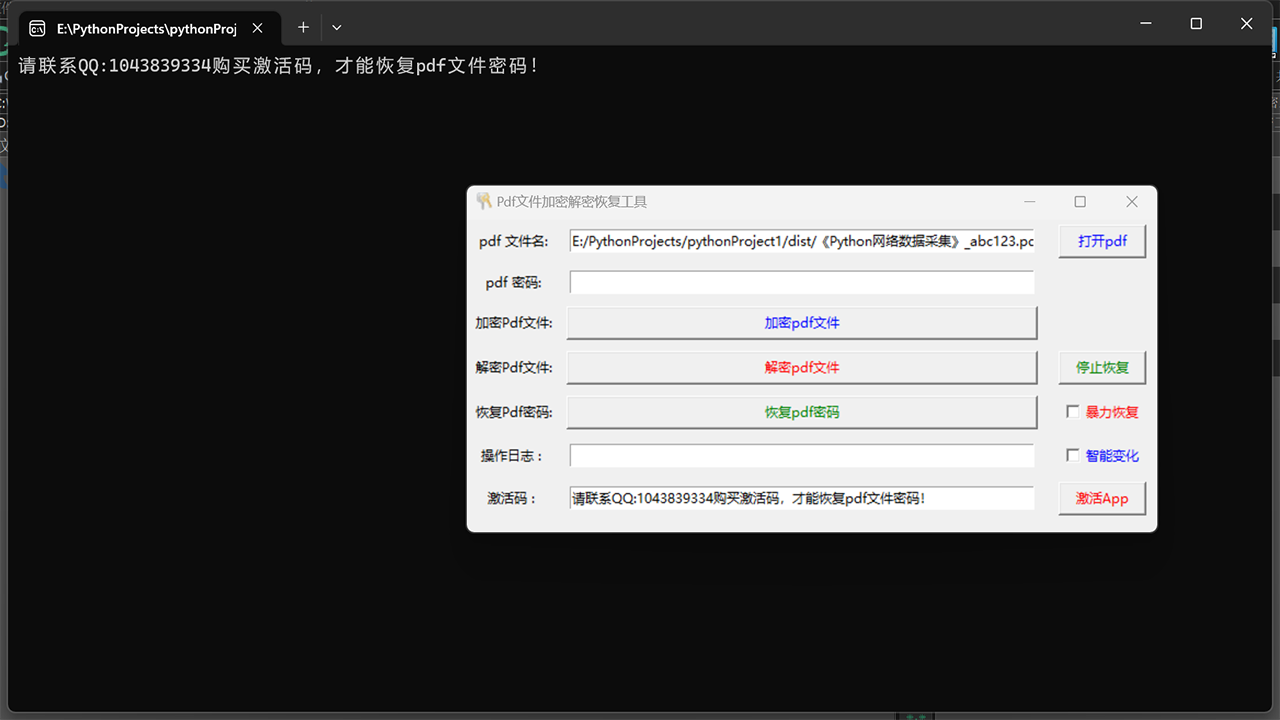The height and width of the screenshot is (720, 1280).
Task: Click the 恢复Pdf密码: label
Action: [513, 412]
